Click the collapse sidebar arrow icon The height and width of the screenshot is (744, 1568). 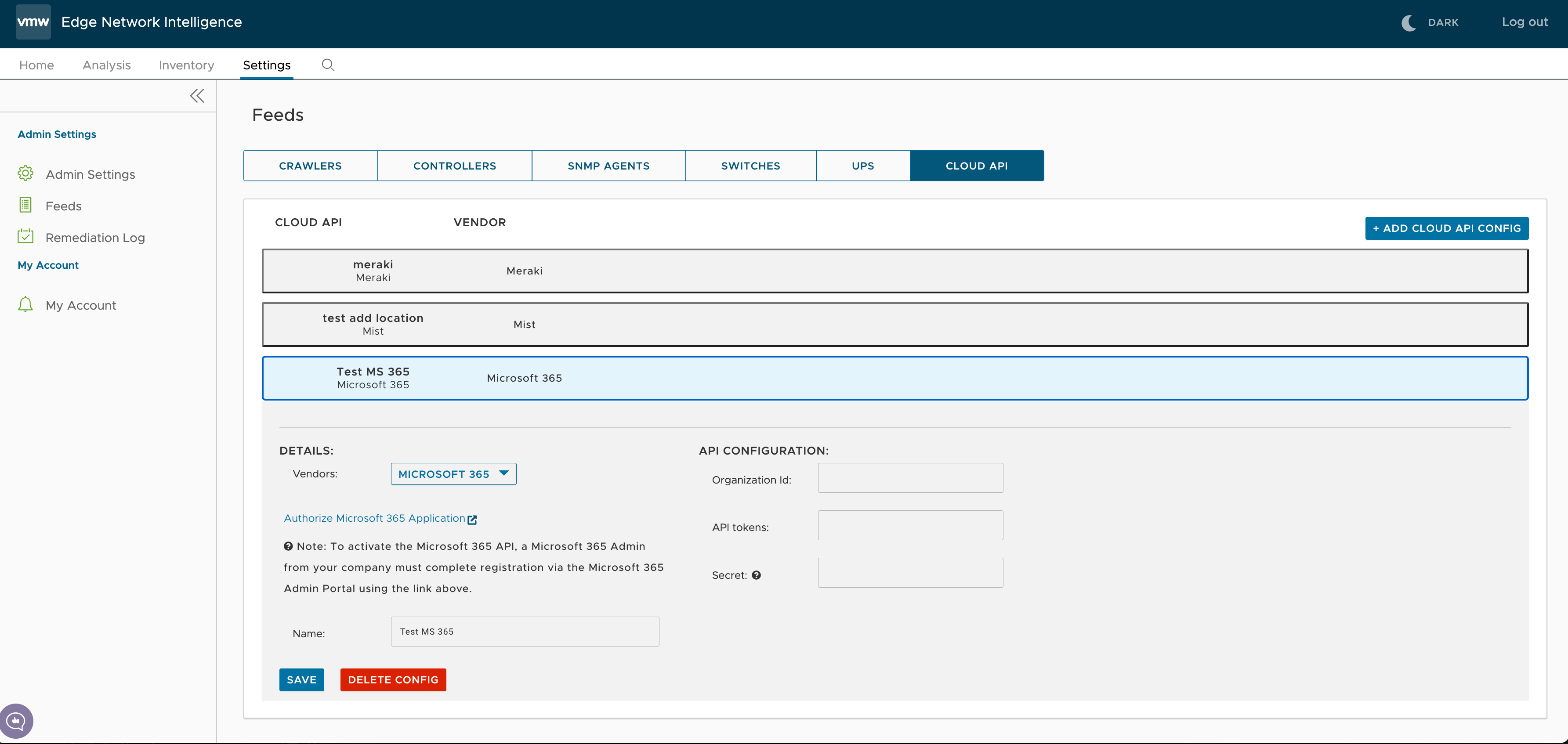point(196,95)
